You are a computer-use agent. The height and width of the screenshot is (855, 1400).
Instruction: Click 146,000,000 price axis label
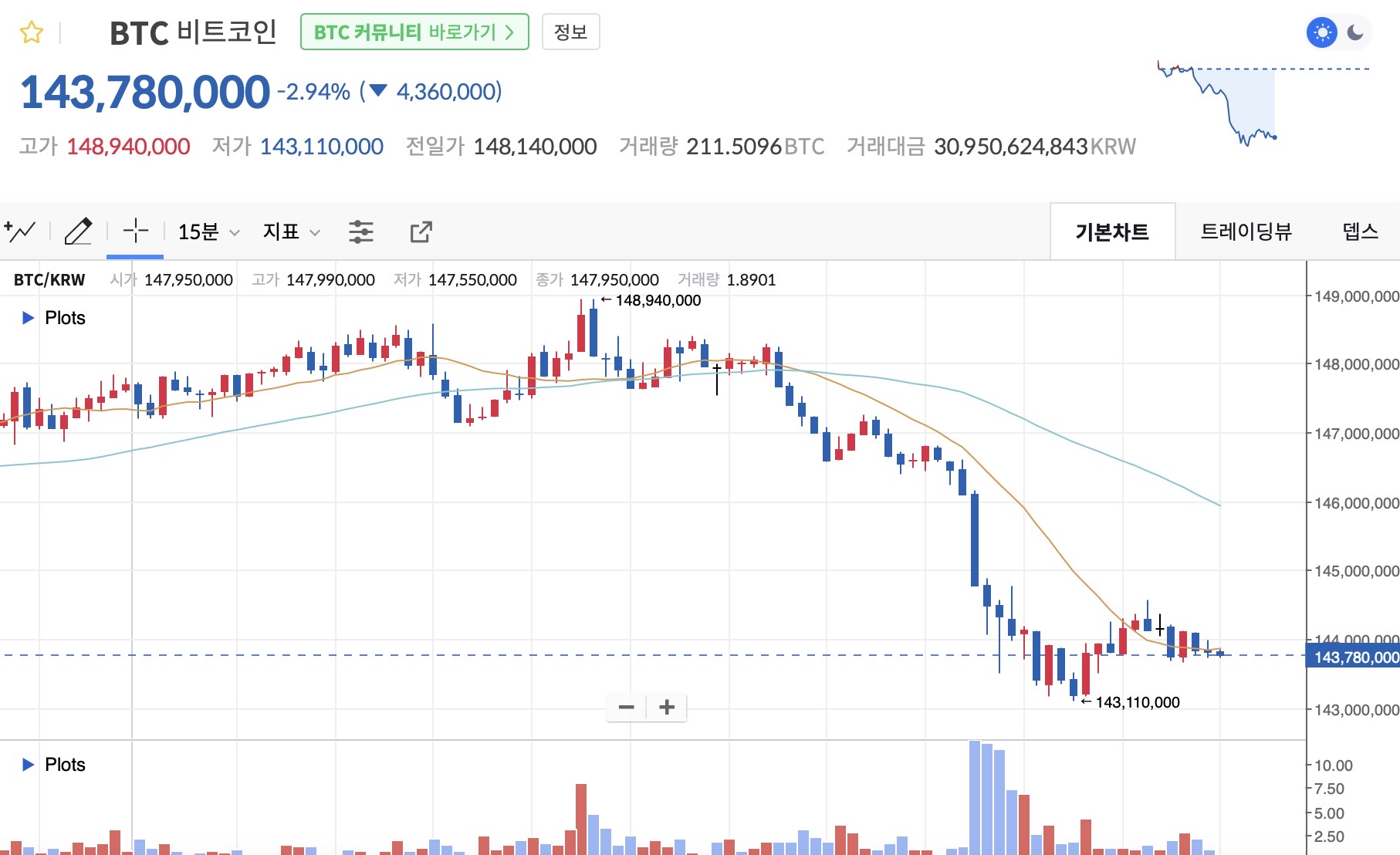1356,503
